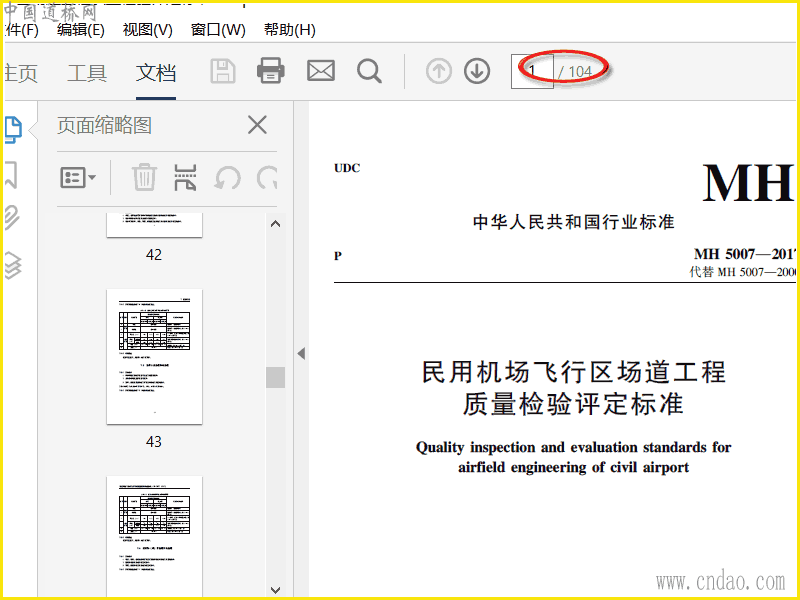Click the extract/split pages icon
Screen dimensions: 800x600
coord(185,177)
